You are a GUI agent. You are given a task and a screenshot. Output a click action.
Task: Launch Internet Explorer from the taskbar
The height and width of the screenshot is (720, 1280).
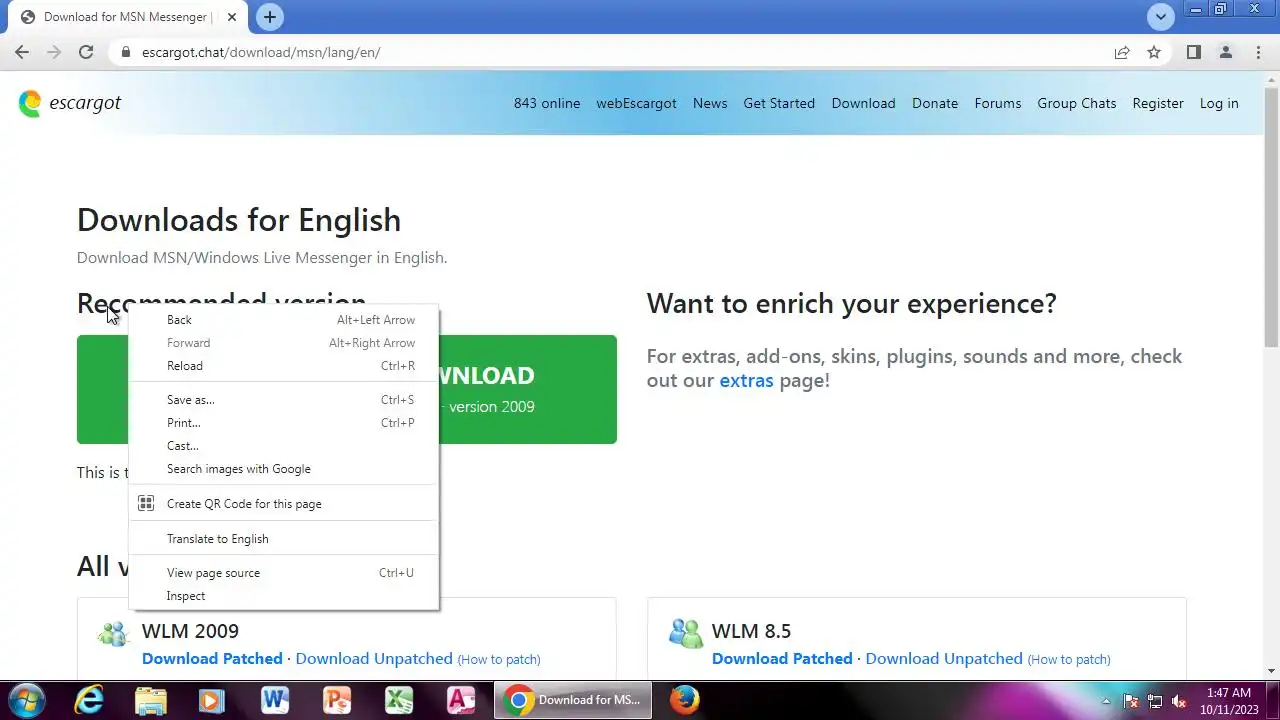pos(89,700)
